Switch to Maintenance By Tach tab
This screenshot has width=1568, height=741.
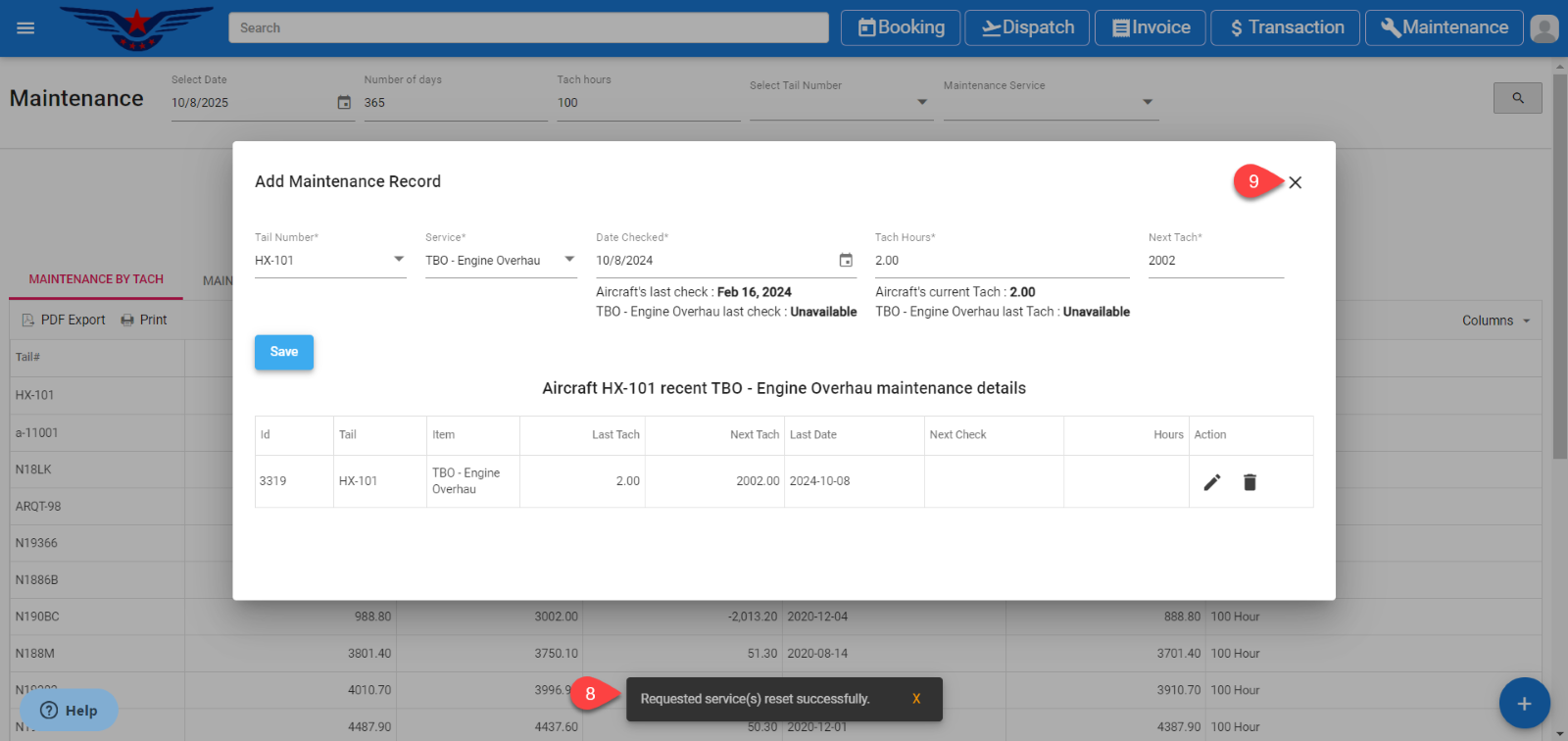pos(96,279)
